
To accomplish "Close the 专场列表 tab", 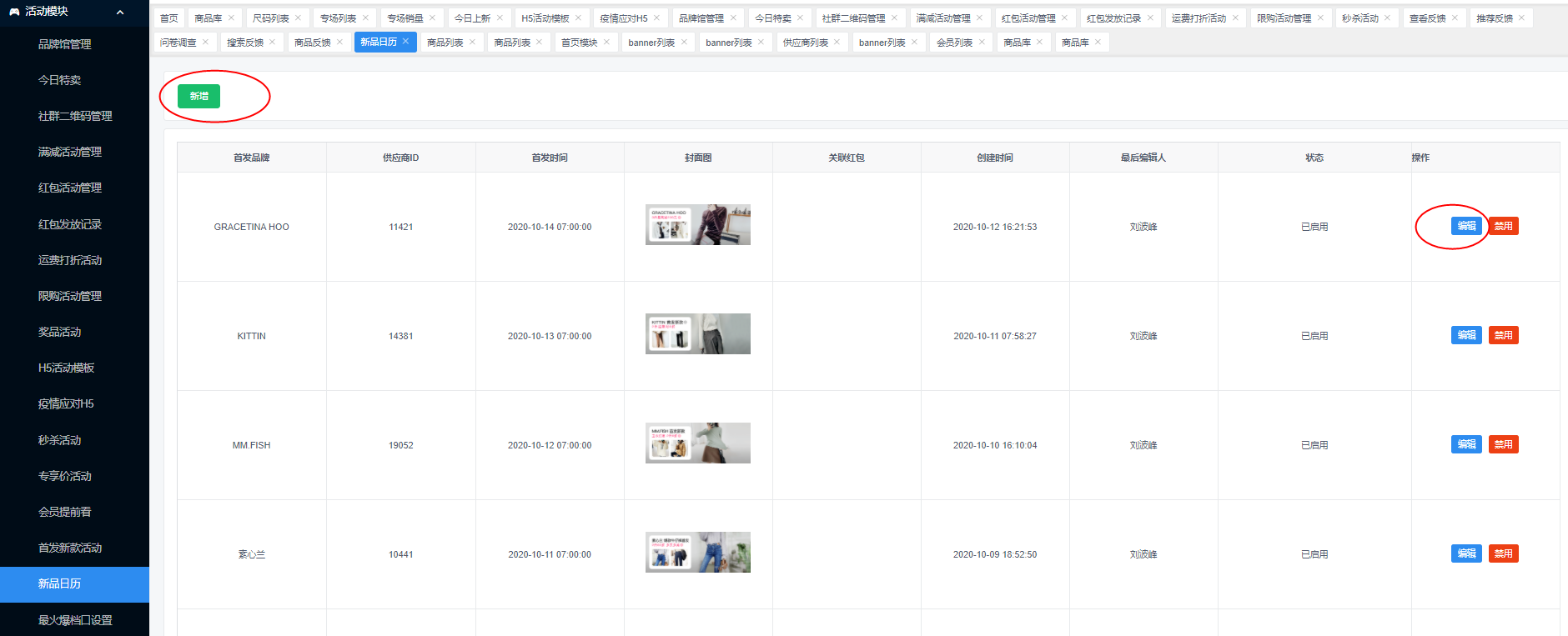I will [365, 18].
